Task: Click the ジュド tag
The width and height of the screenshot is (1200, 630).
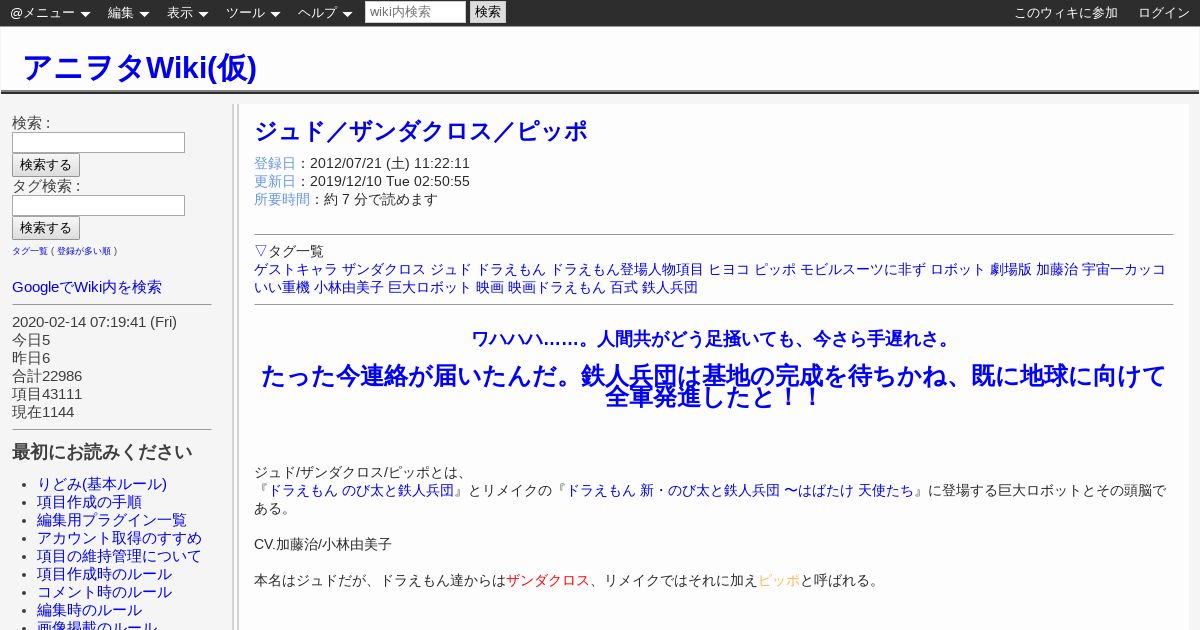Action: point(451,269)
